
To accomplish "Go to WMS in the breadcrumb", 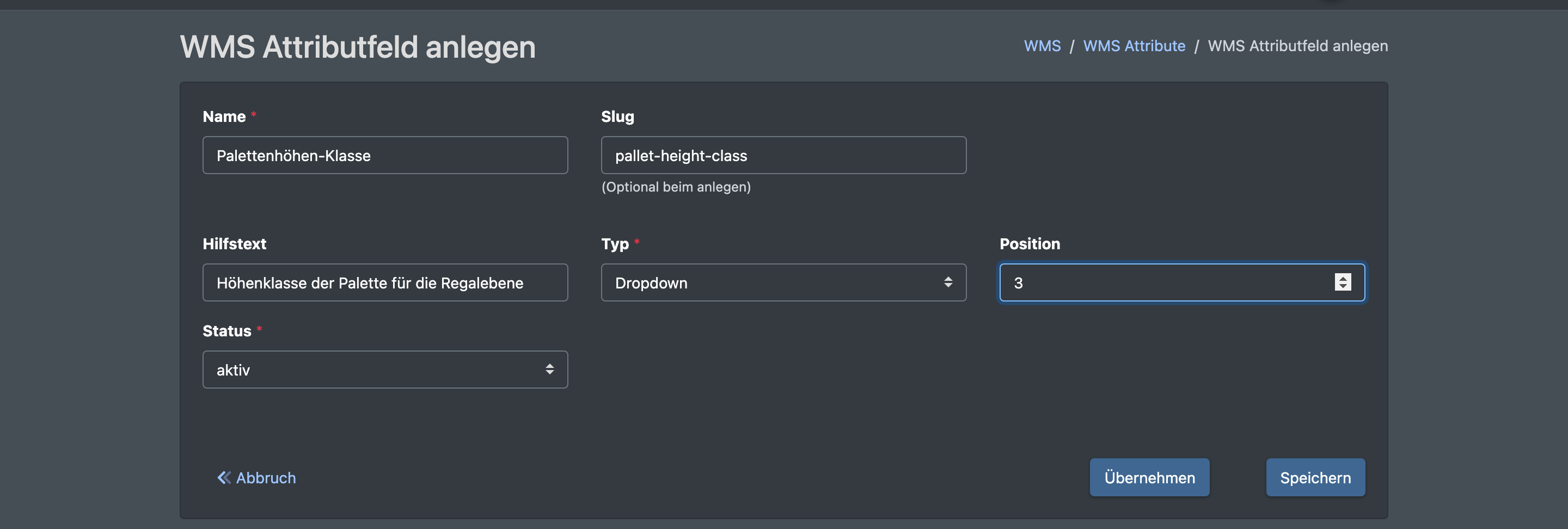I will 1042,46.
